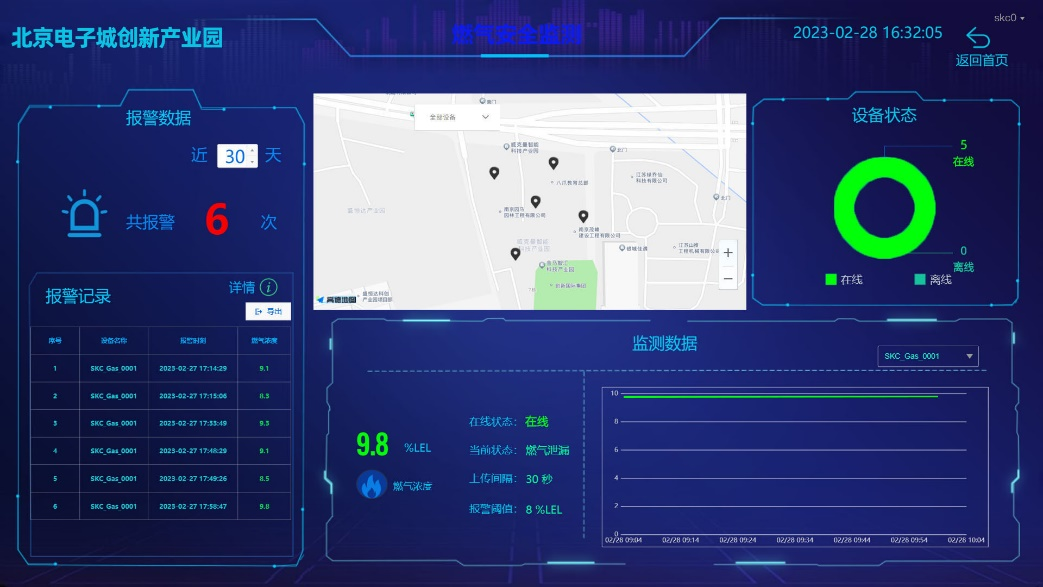Open the SKC_Gas_0001 device selector dropdown
Screen dimensions: 1043x587
[x=928, y=356]
